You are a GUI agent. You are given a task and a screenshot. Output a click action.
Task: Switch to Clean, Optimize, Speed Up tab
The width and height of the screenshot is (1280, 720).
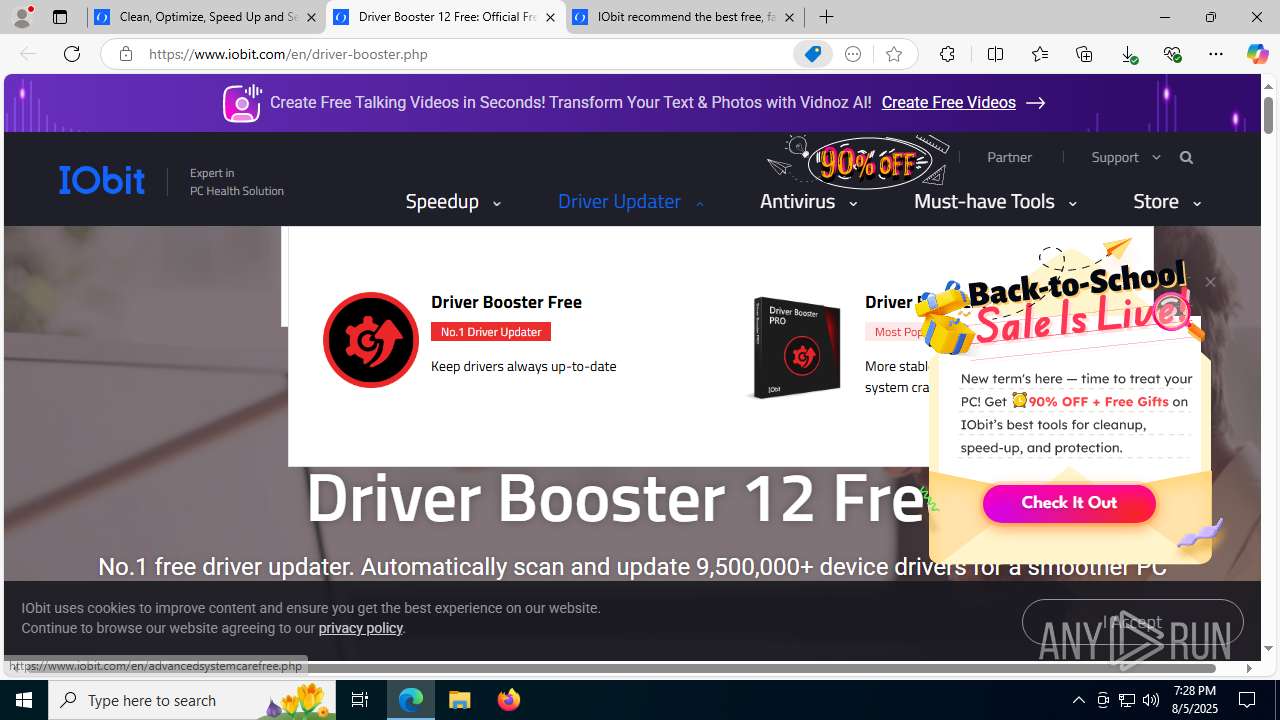click(x=207, y=17)
